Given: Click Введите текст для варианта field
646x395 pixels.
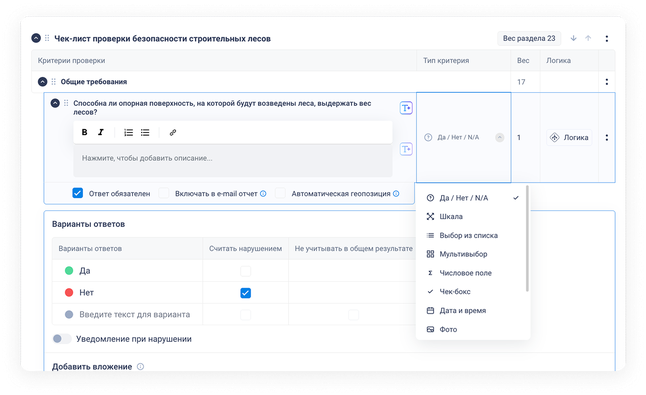Looking at the screenshot, I should pyautogui.click(x=135, y=314).
